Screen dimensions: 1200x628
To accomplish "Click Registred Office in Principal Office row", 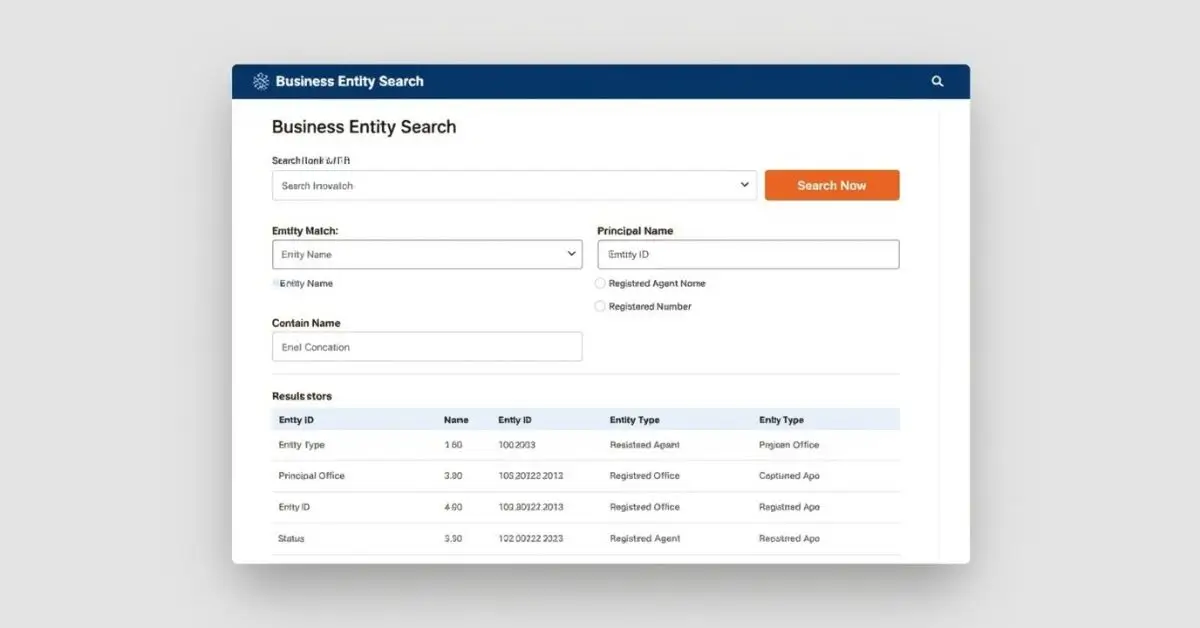I will 644,476.
